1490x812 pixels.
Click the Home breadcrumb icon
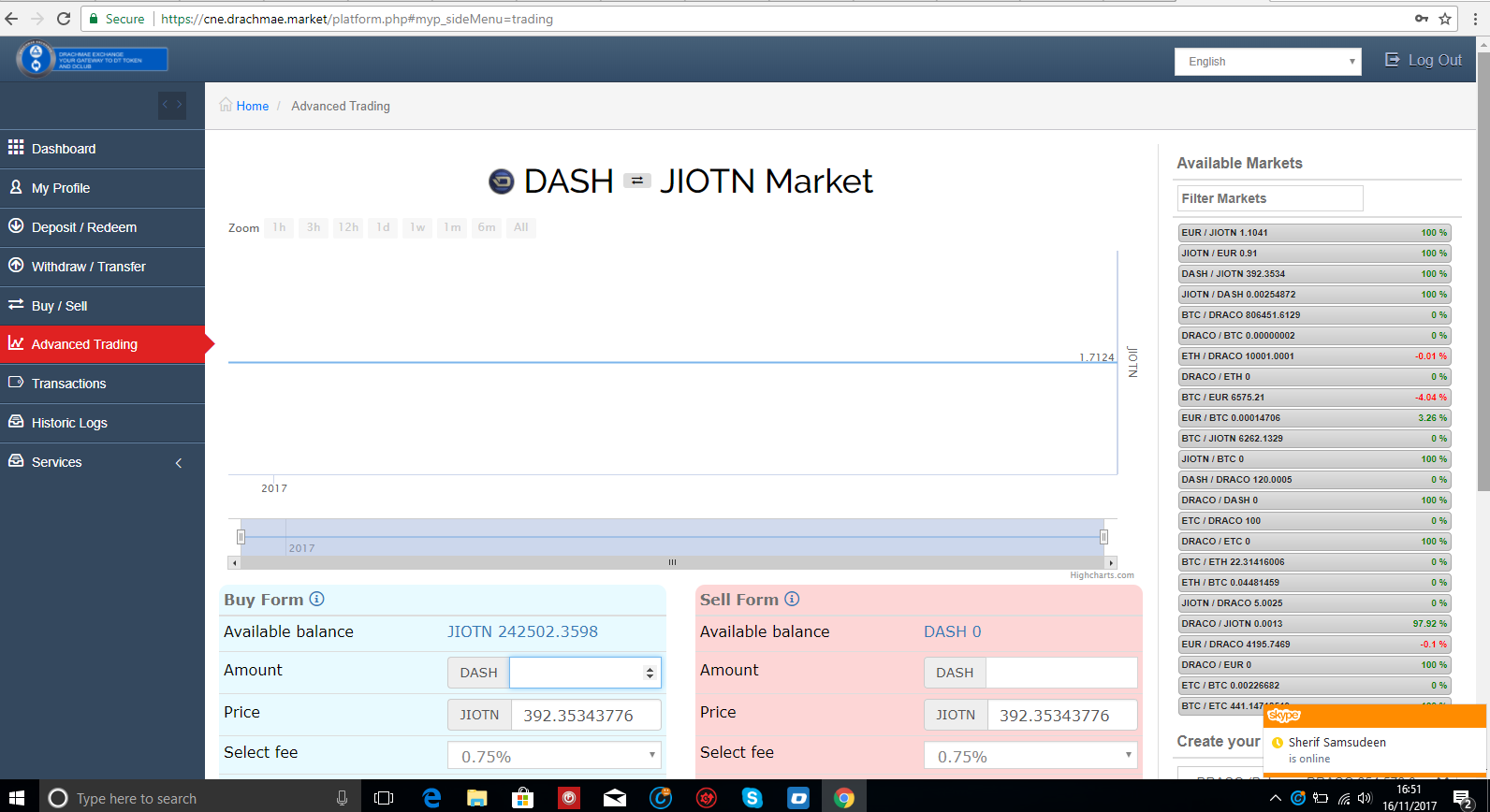click(226, 105)
